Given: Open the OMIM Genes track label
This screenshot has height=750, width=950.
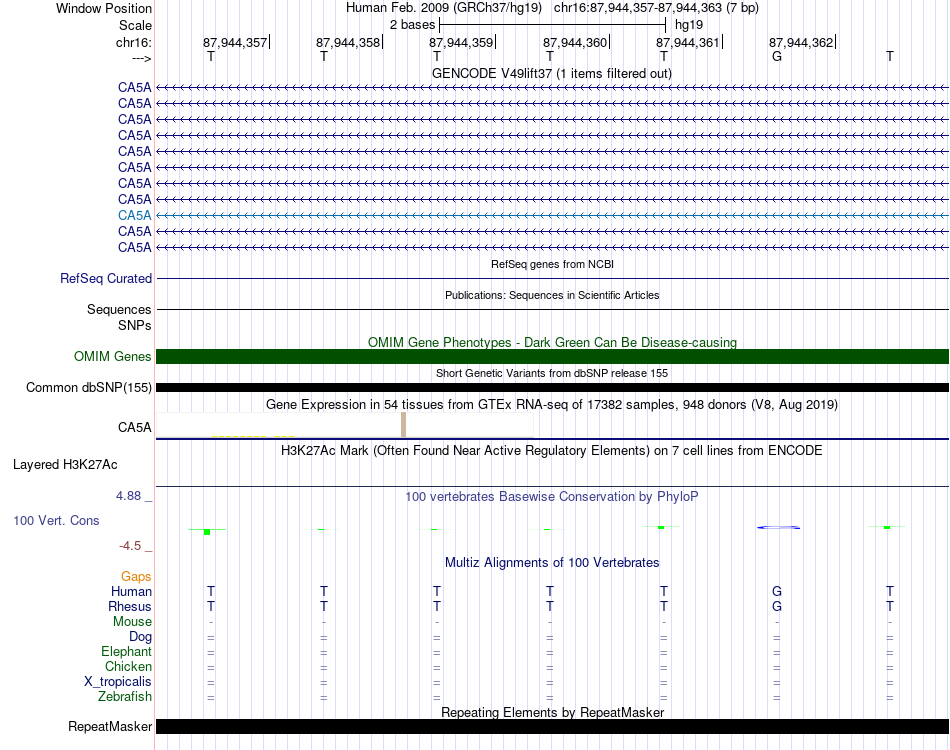Looking at the screenshot, I should (x=113, y=356).
